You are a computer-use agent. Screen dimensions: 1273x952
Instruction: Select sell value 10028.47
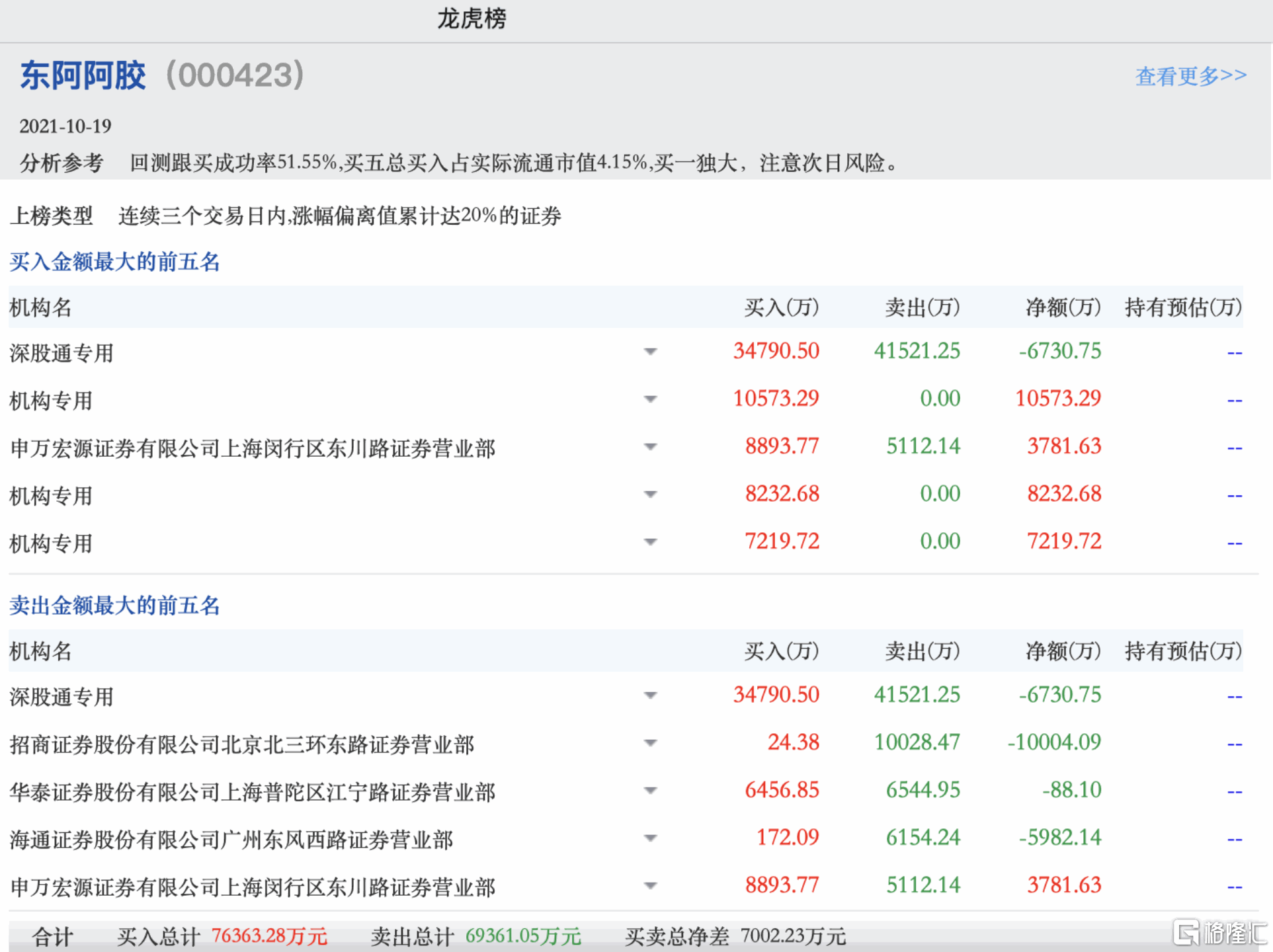click(917, 742)
